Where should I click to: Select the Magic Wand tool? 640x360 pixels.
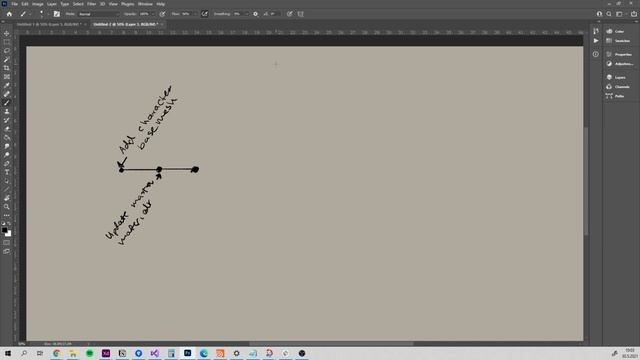click(x=7, y=60)
